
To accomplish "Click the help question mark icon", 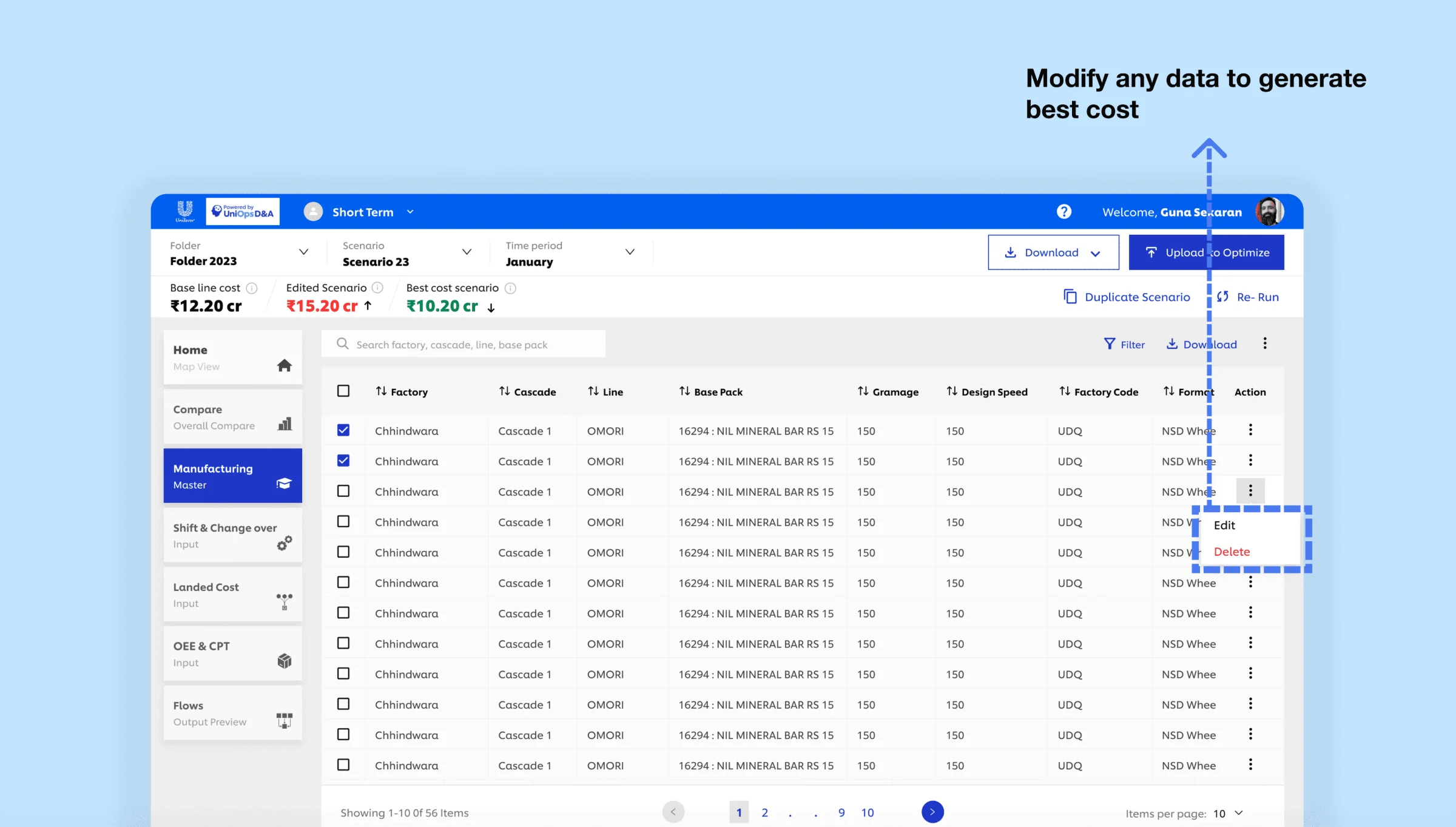I will 1063,211.
